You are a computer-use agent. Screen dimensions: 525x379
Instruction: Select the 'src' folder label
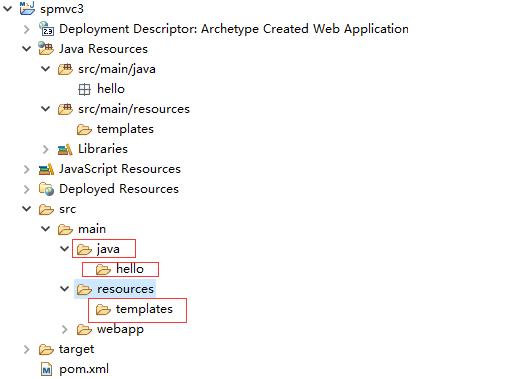tap(68, 209)
